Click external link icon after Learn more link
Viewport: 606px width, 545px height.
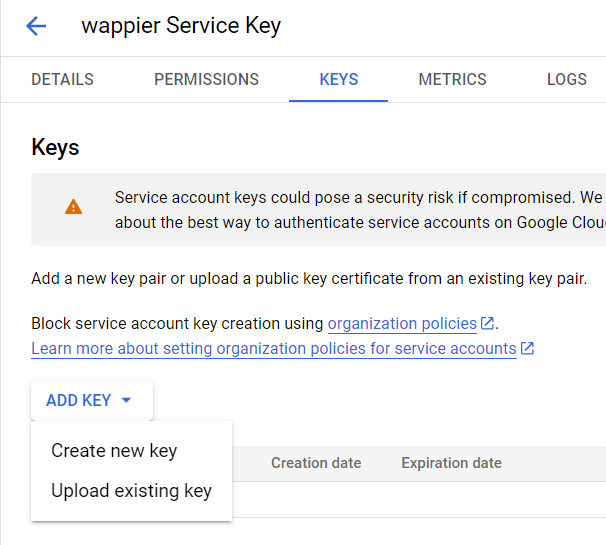pos(527,348)
